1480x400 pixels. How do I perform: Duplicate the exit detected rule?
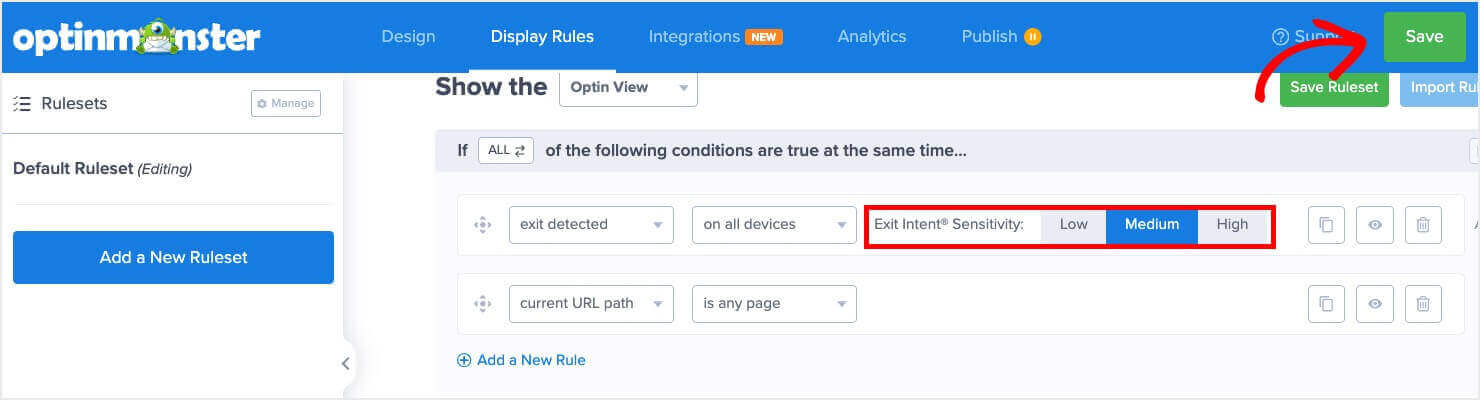1326,225
